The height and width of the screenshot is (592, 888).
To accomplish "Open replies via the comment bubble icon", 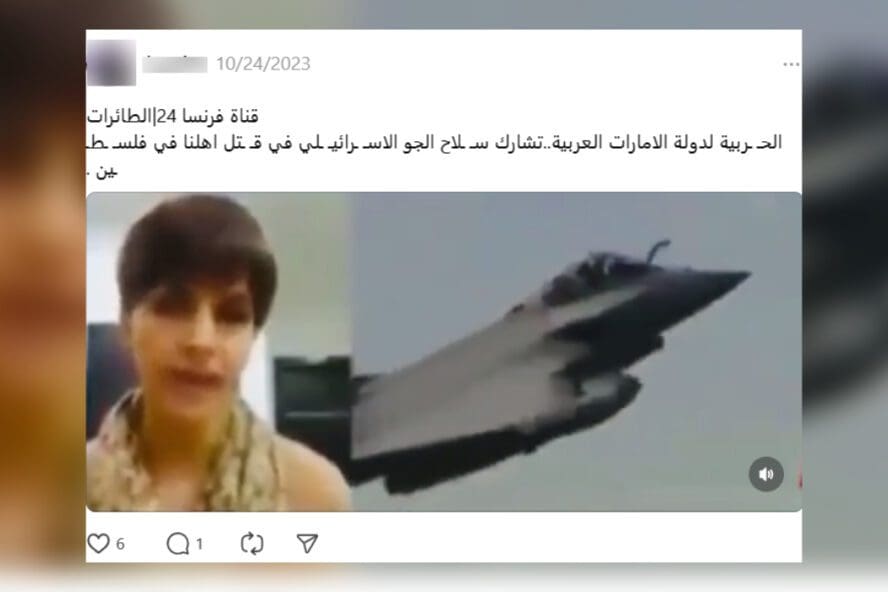I will [x=178, y=544].
